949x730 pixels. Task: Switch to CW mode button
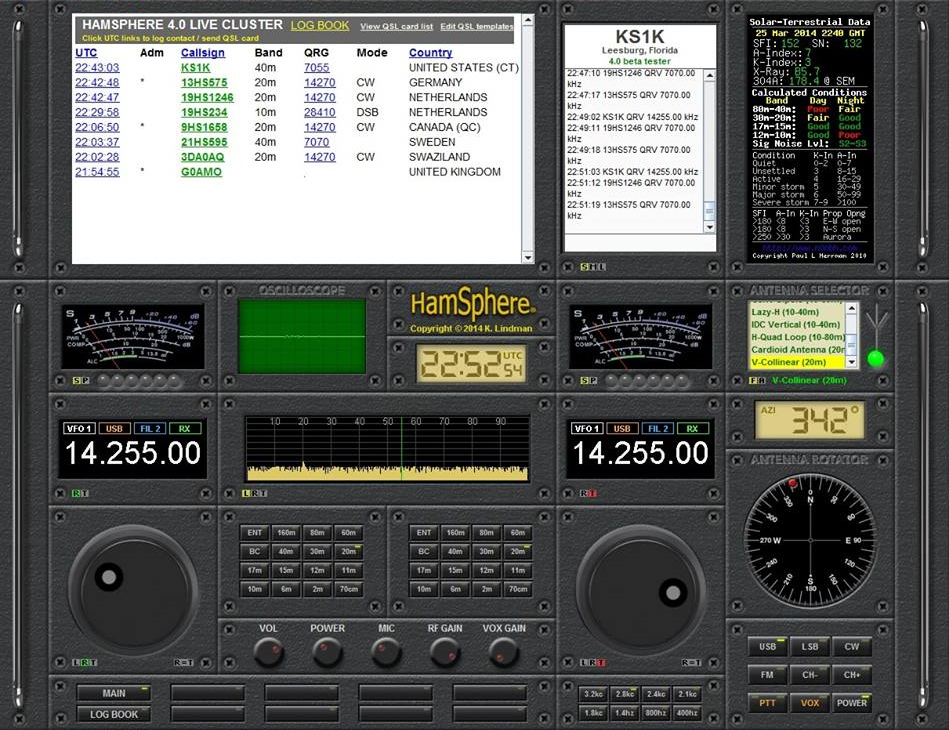pos(852,647)
